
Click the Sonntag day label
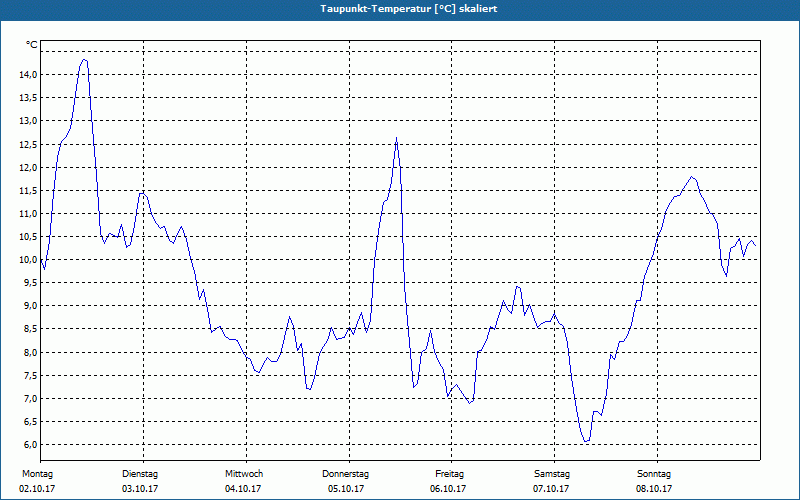654,474
